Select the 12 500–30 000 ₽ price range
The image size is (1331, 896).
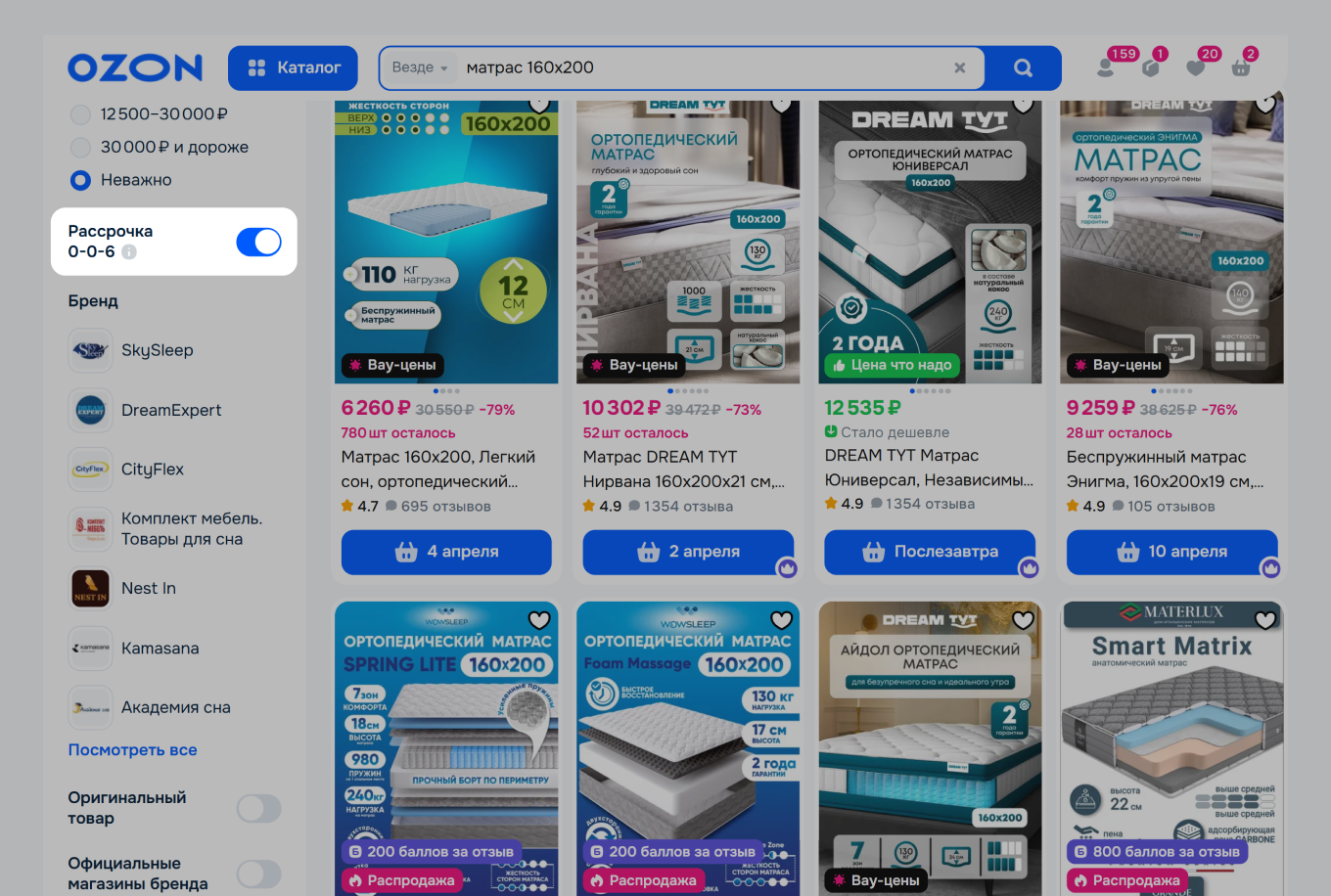80,114
